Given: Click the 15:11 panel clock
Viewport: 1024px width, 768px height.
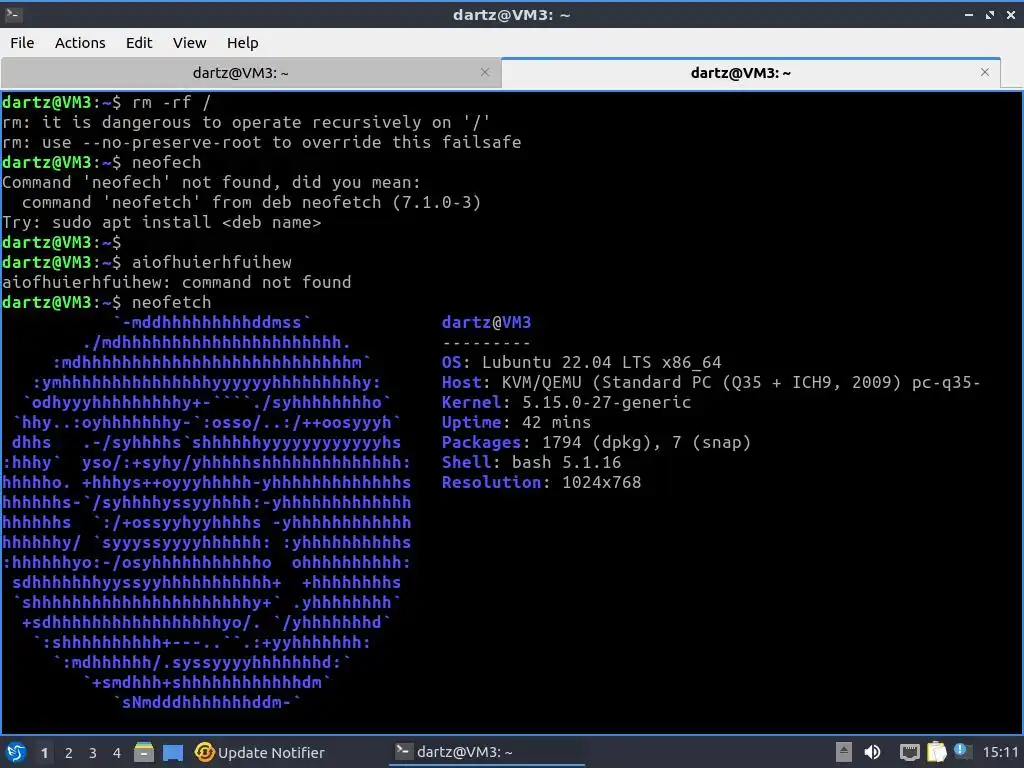Looking at the screenshot, I should 1000,752.
